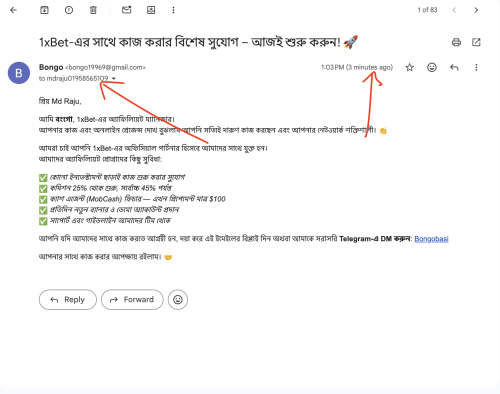500x394 pixels.
Task: Go back to inbox with the back arrow
Action: point(13,10)
